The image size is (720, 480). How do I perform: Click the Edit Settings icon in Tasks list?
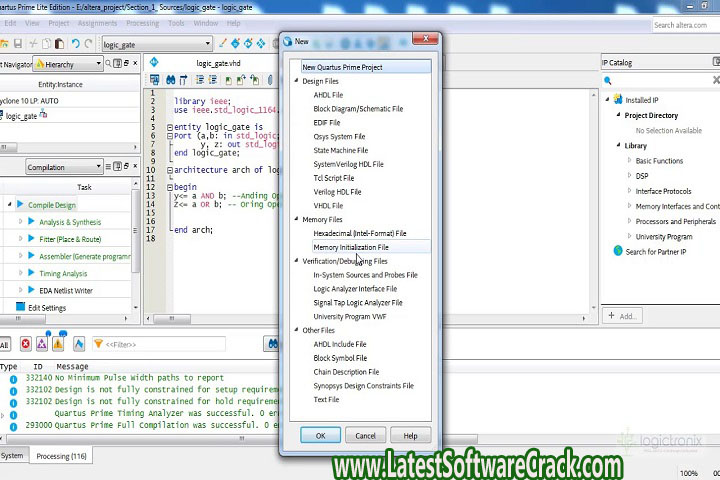point(20,308)
